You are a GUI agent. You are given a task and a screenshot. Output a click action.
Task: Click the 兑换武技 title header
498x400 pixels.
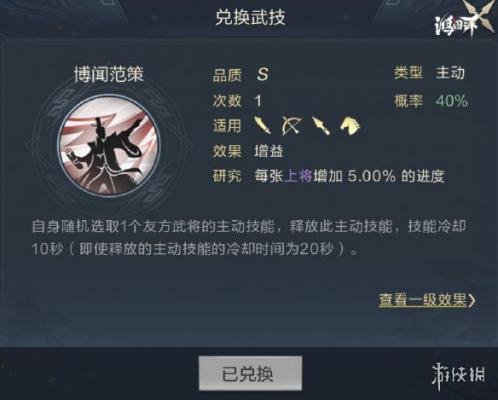(250, 17)
